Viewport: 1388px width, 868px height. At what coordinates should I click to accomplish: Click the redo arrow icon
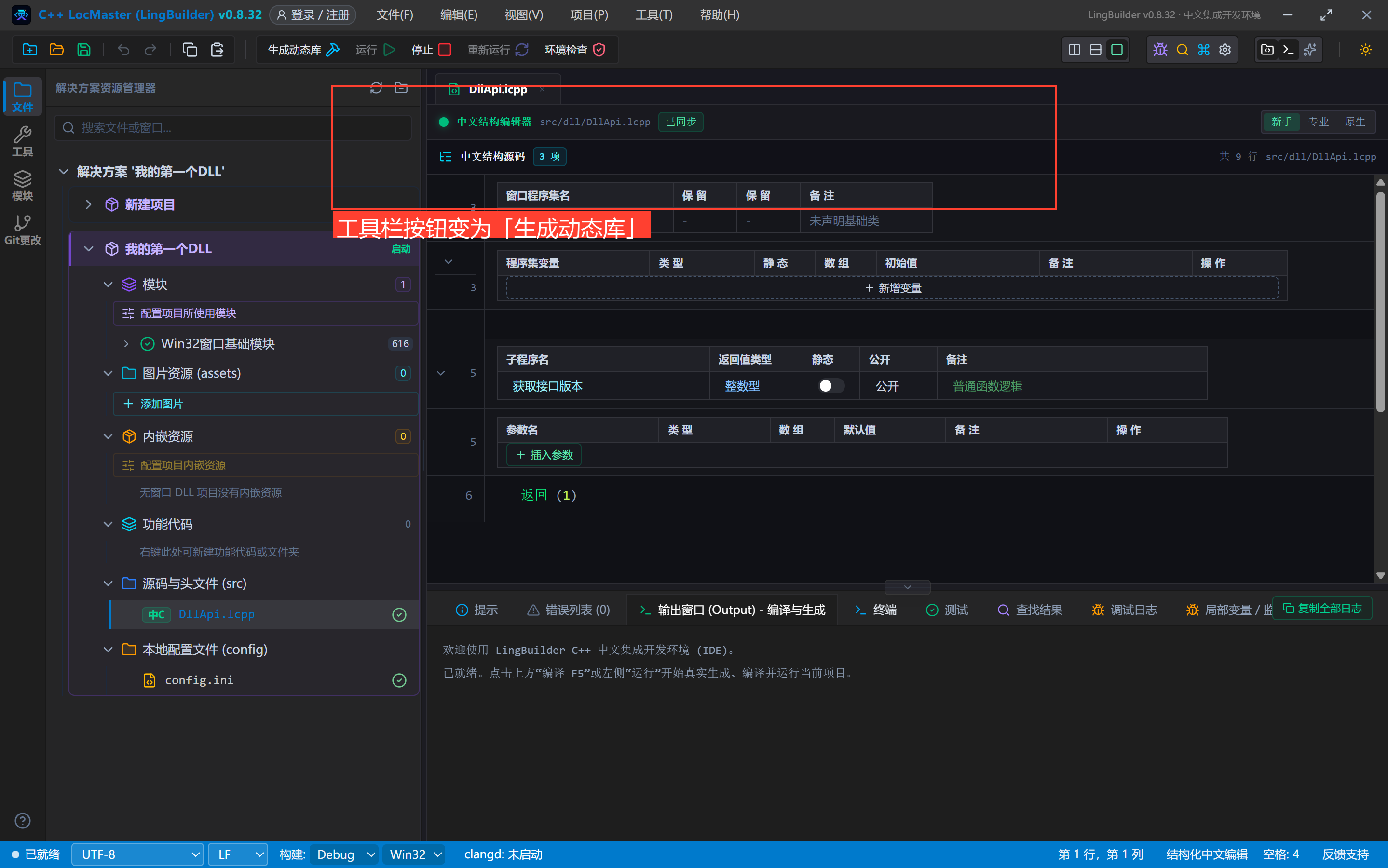[150, 50]
